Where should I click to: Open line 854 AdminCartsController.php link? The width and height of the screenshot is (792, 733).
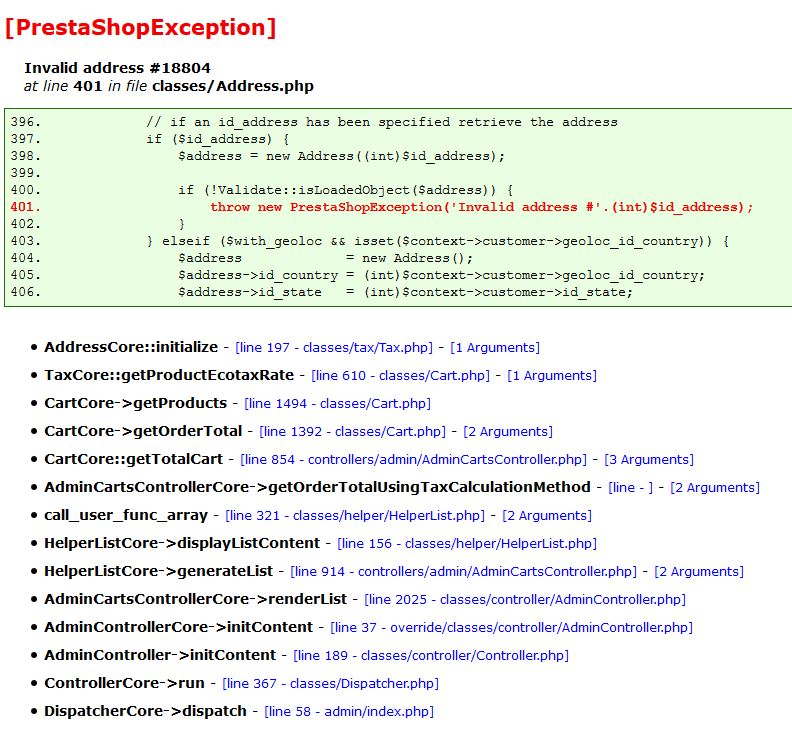point(413,459)
